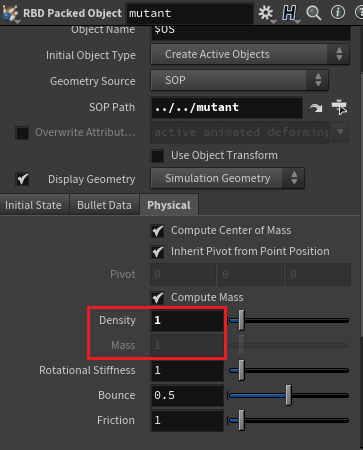
Task: Click the Density slider handle
Action: [241, 320]
